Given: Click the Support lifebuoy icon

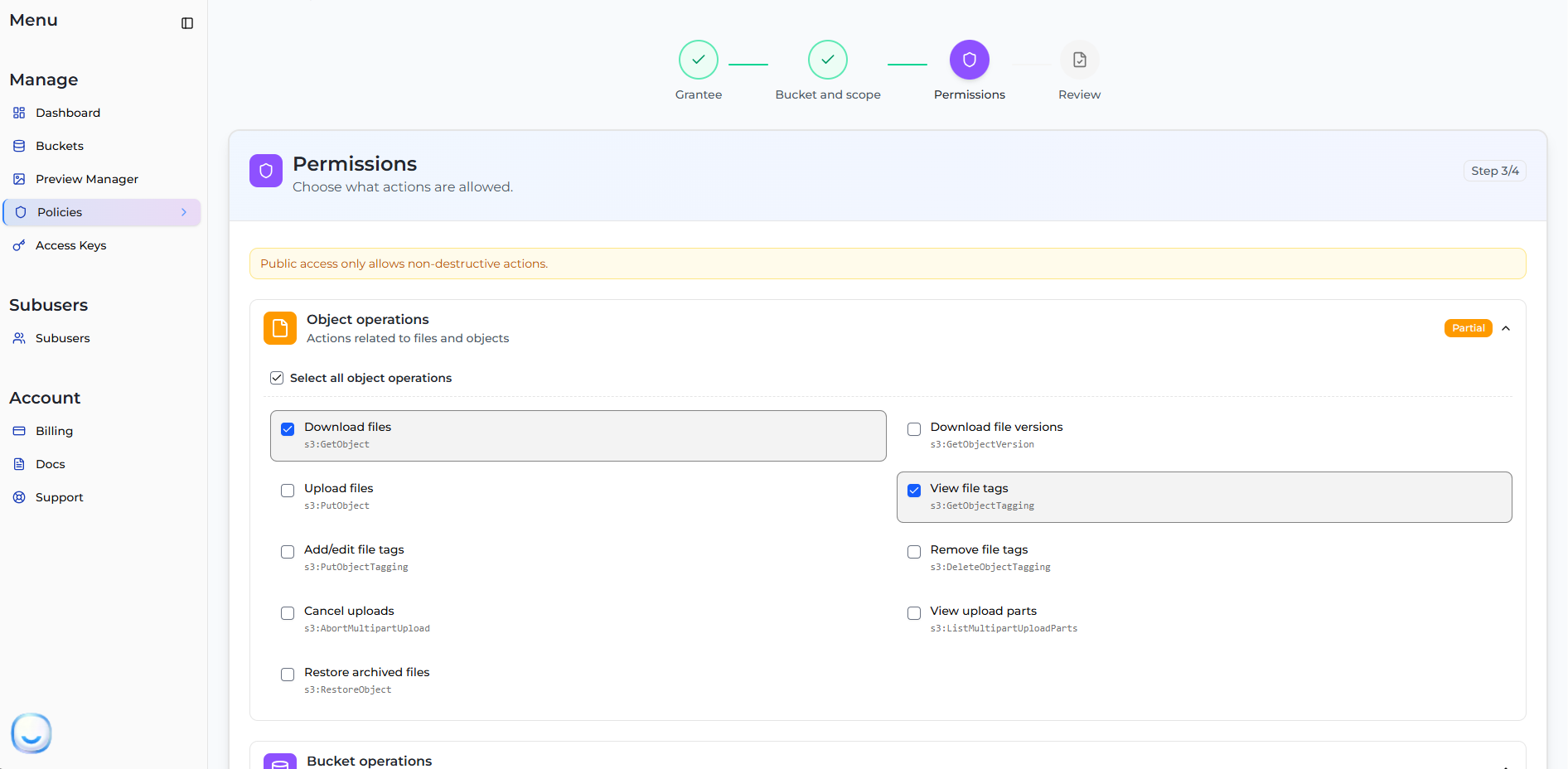Looking at the screenshot, I should point(19,497).
